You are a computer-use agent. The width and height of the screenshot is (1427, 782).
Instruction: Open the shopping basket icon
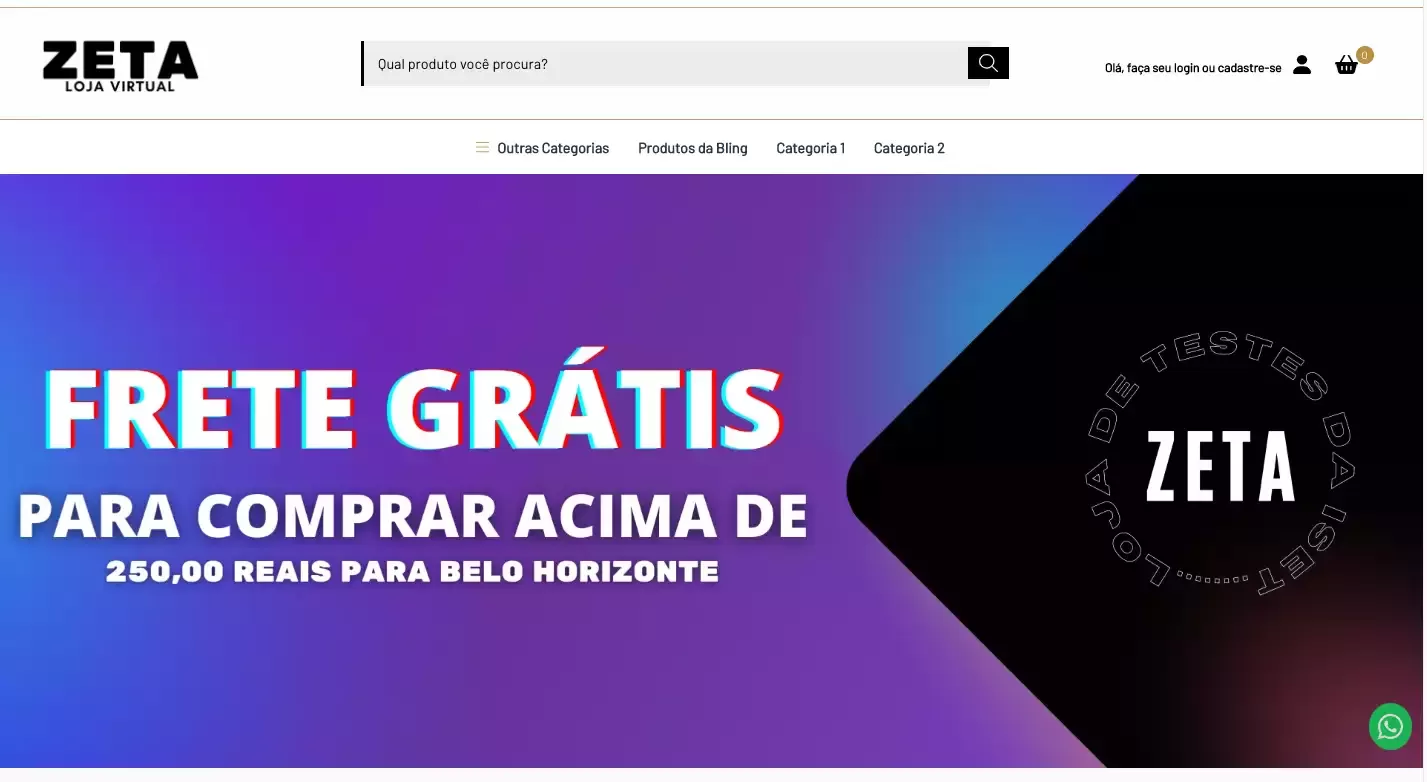(x=1346, y=65)
